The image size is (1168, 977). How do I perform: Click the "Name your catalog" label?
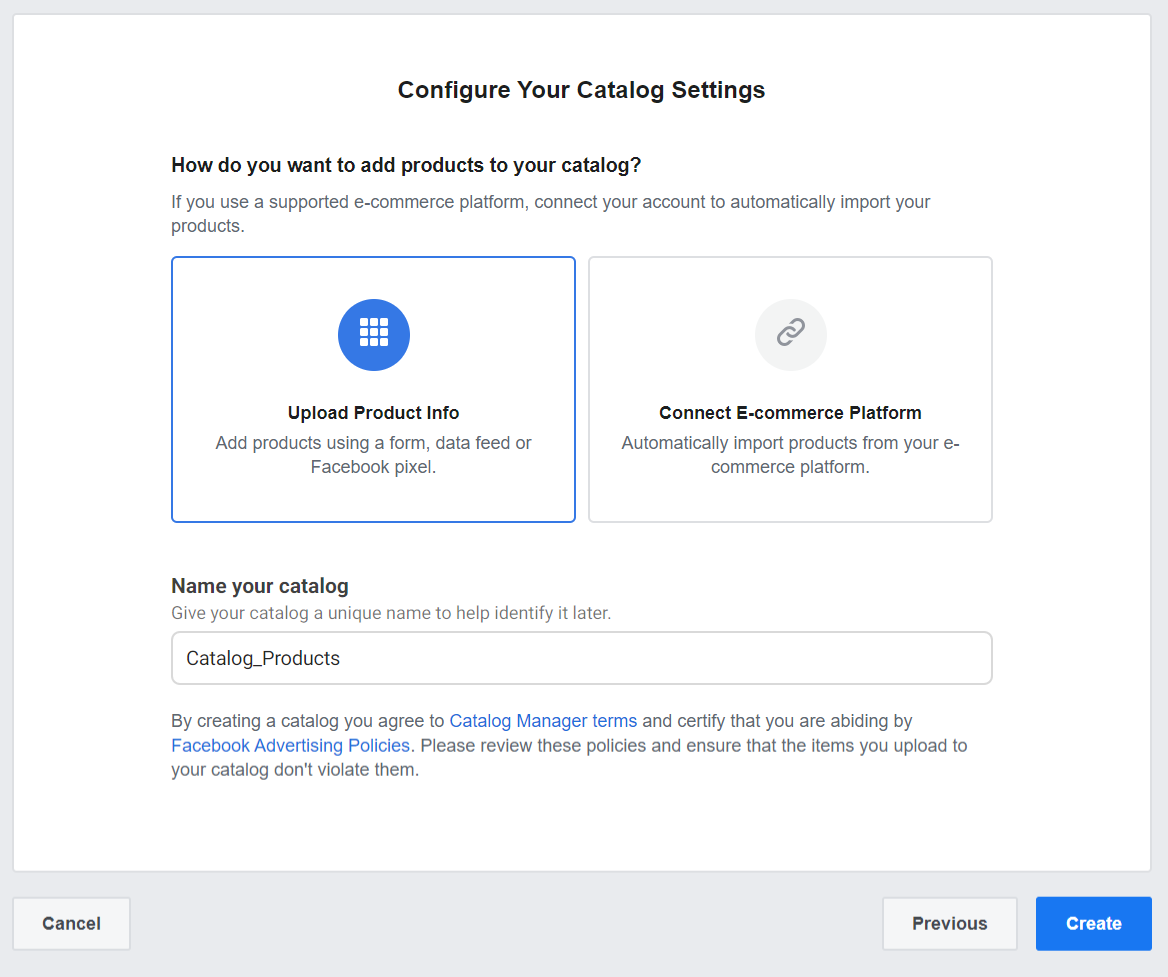tap(260, 586)
